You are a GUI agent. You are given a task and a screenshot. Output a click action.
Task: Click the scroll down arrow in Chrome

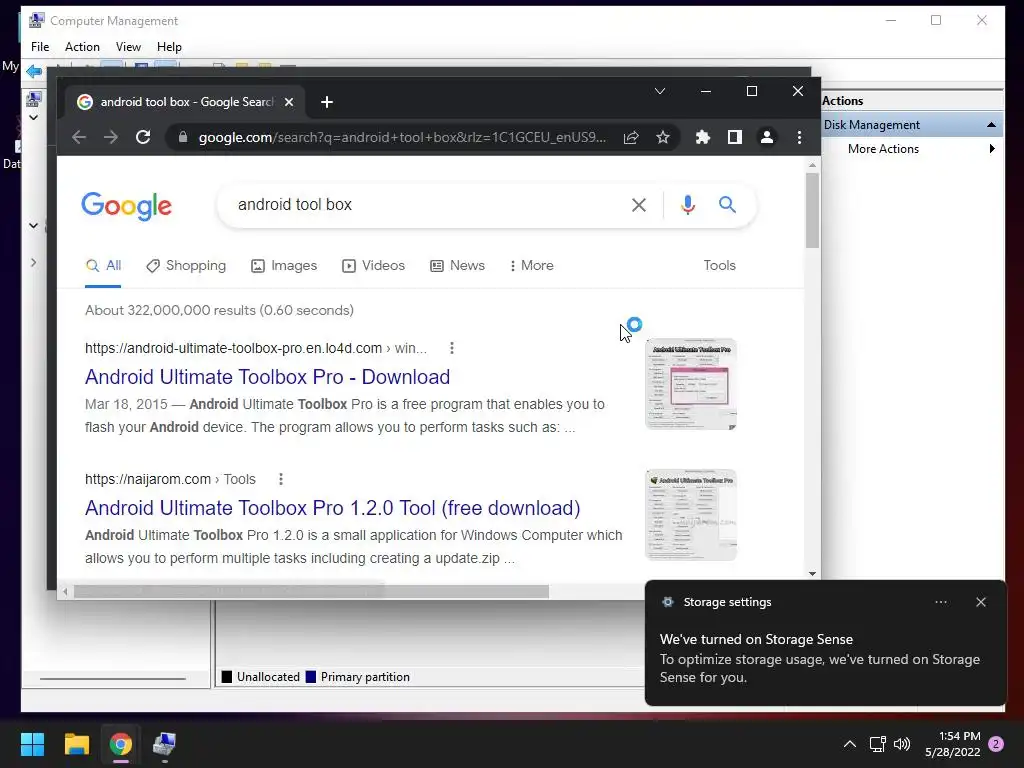(x=812, y=573)
